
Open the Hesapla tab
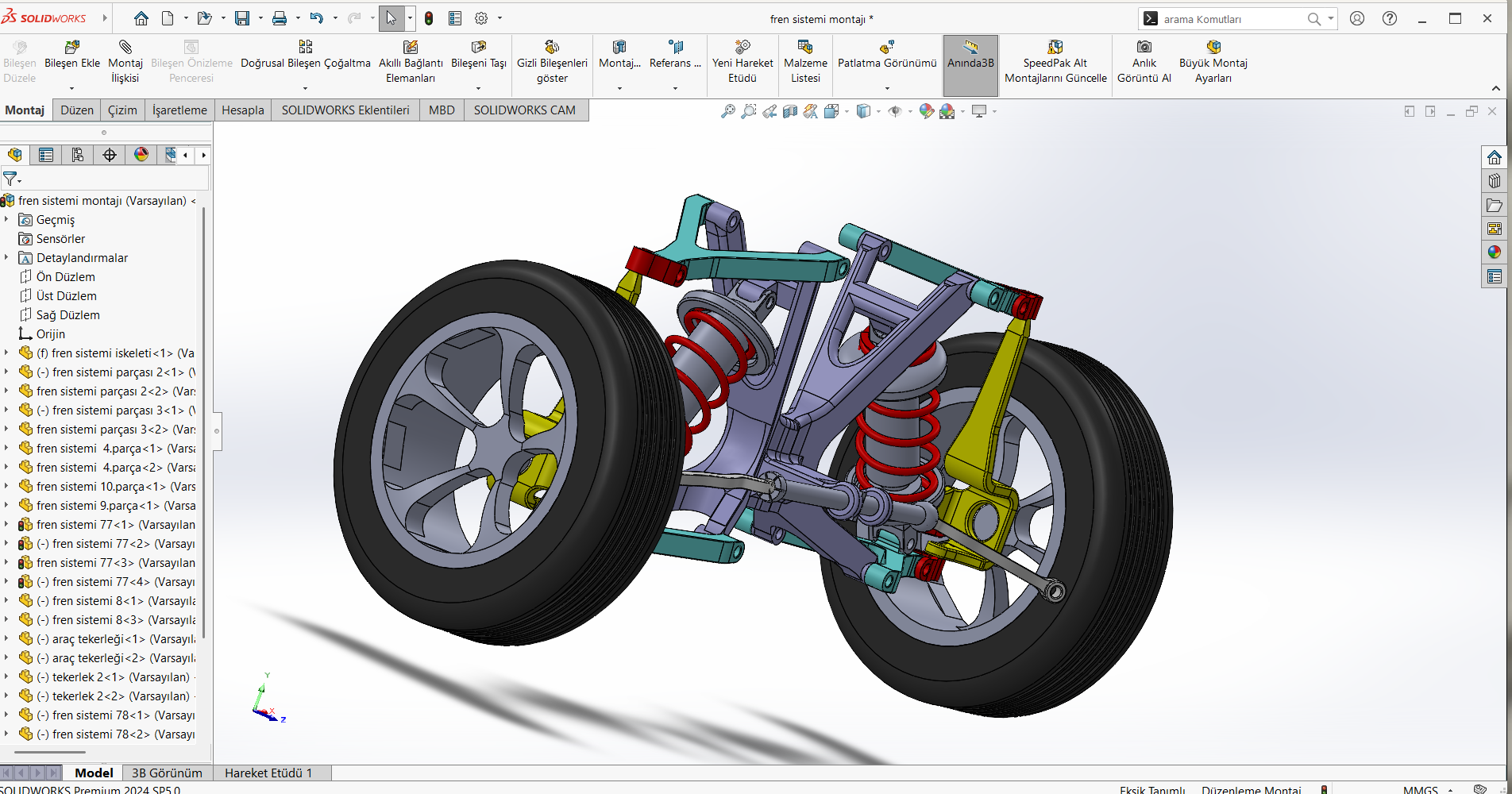pyautogui.click(x=243, y=110)
